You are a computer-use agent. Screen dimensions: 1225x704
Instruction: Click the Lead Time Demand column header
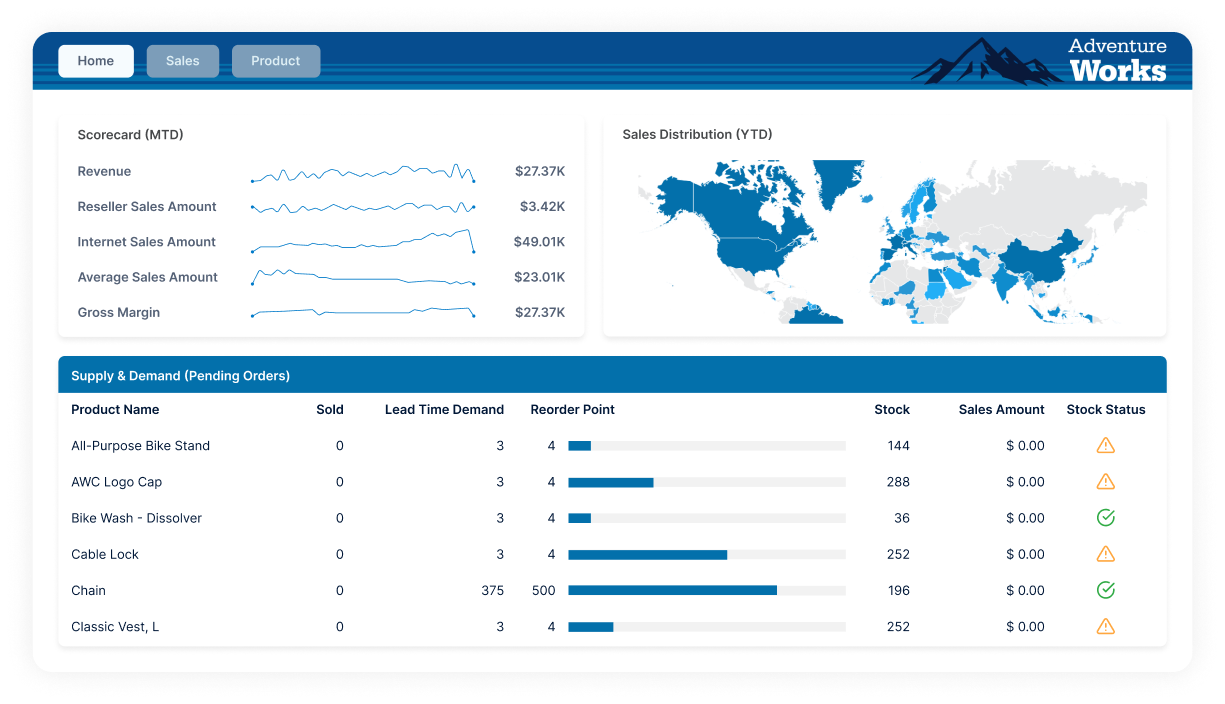(444, 409)
